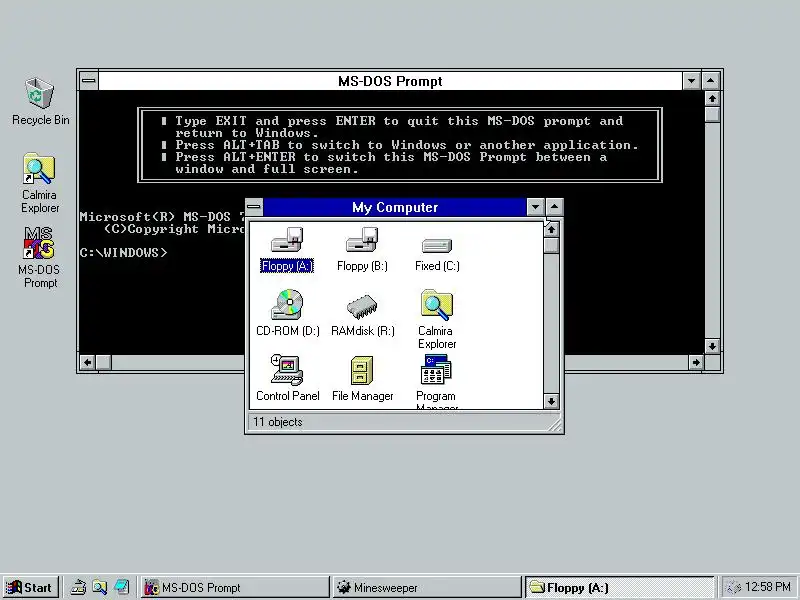Maximize the My Computer window
This screenshot has height=600, width=800.
[x=555, y=207]
